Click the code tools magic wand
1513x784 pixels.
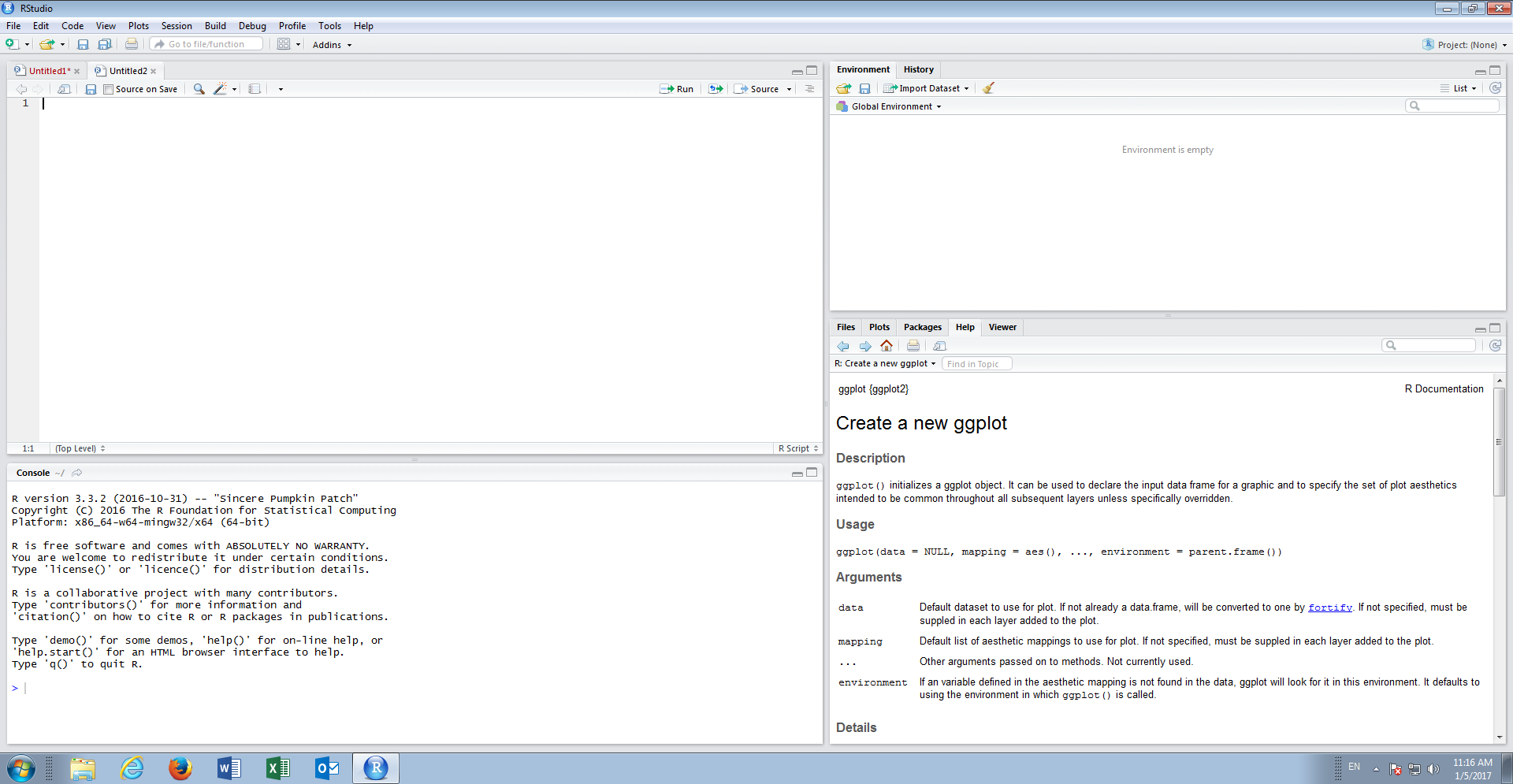pyautogui.click(x=220, y=89)
